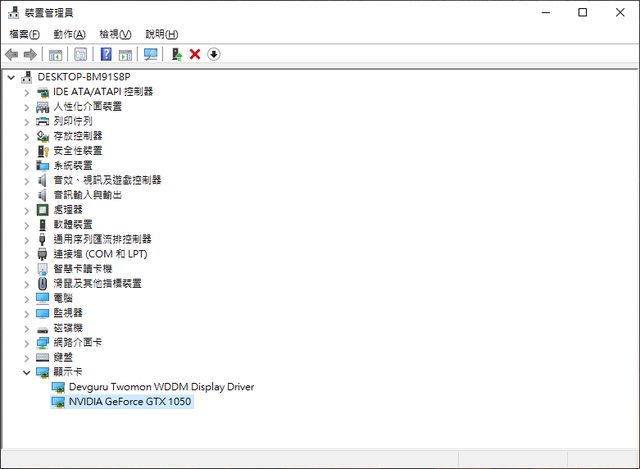Screen dimensions: 640x469
Task: Select NVIDIA GeForce GTX 1050 device
Action: coord(129,402)
